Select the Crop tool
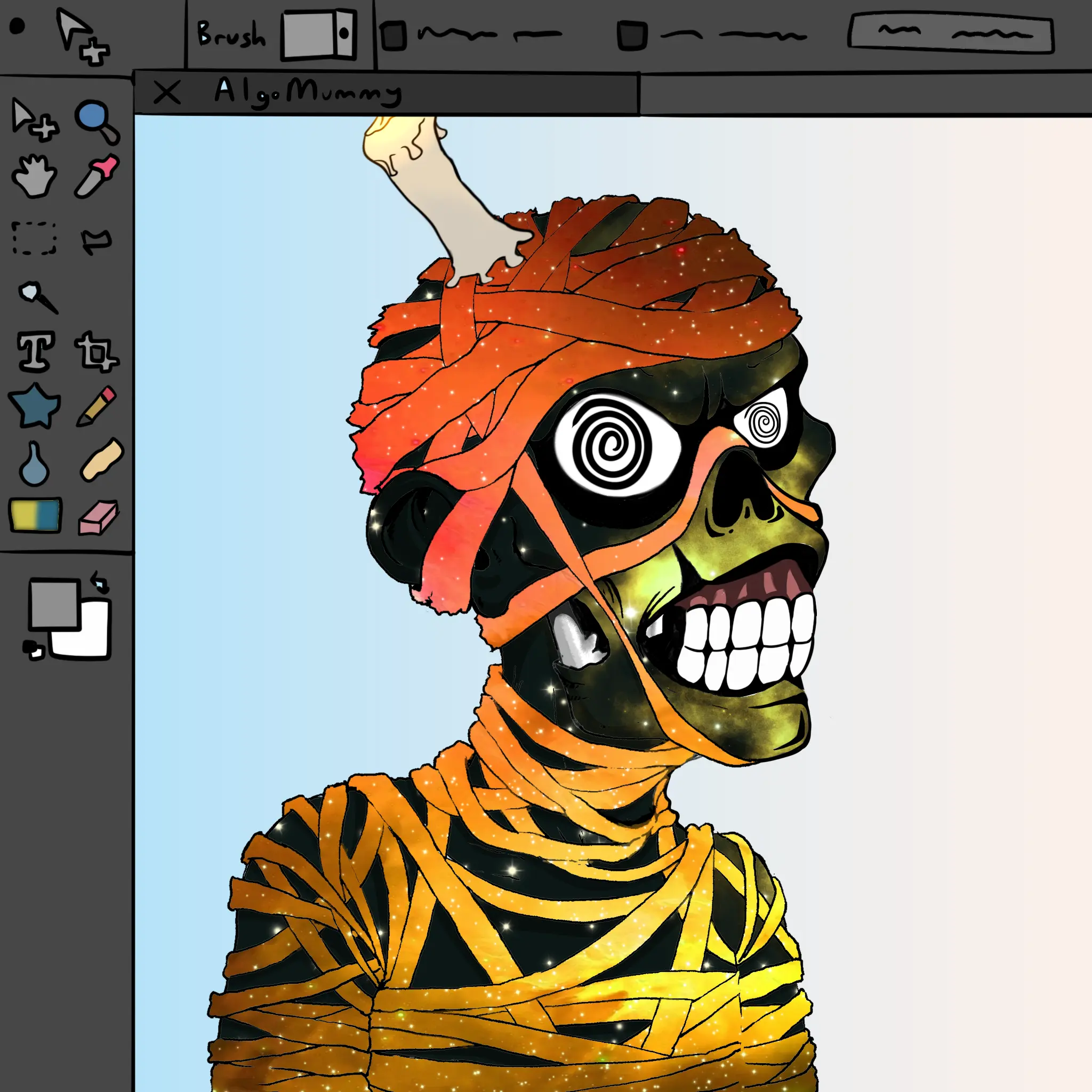The image size is (1092, 1092). [96, 352]
